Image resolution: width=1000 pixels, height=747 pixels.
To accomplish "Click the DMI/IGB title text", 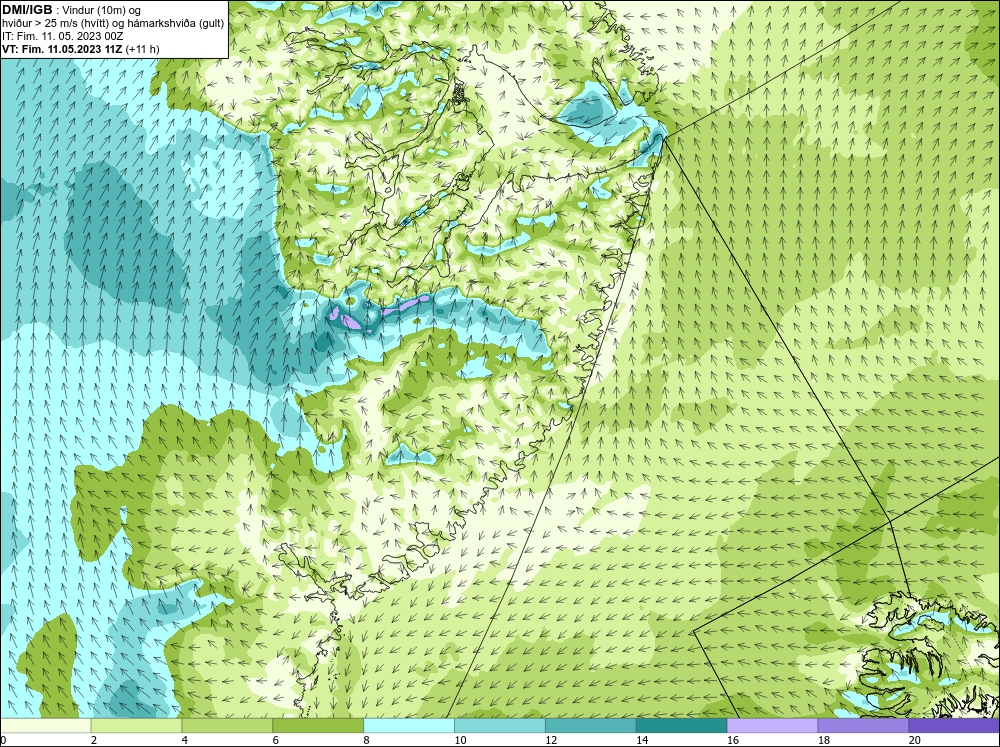I will point(27,10).
